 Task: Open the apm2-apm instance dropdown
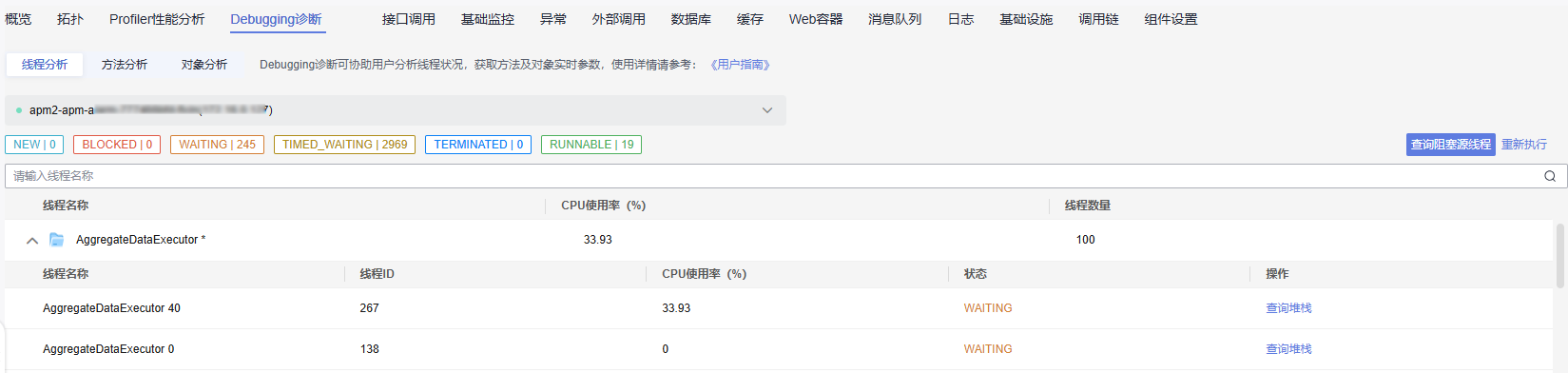tap(767, 110)
